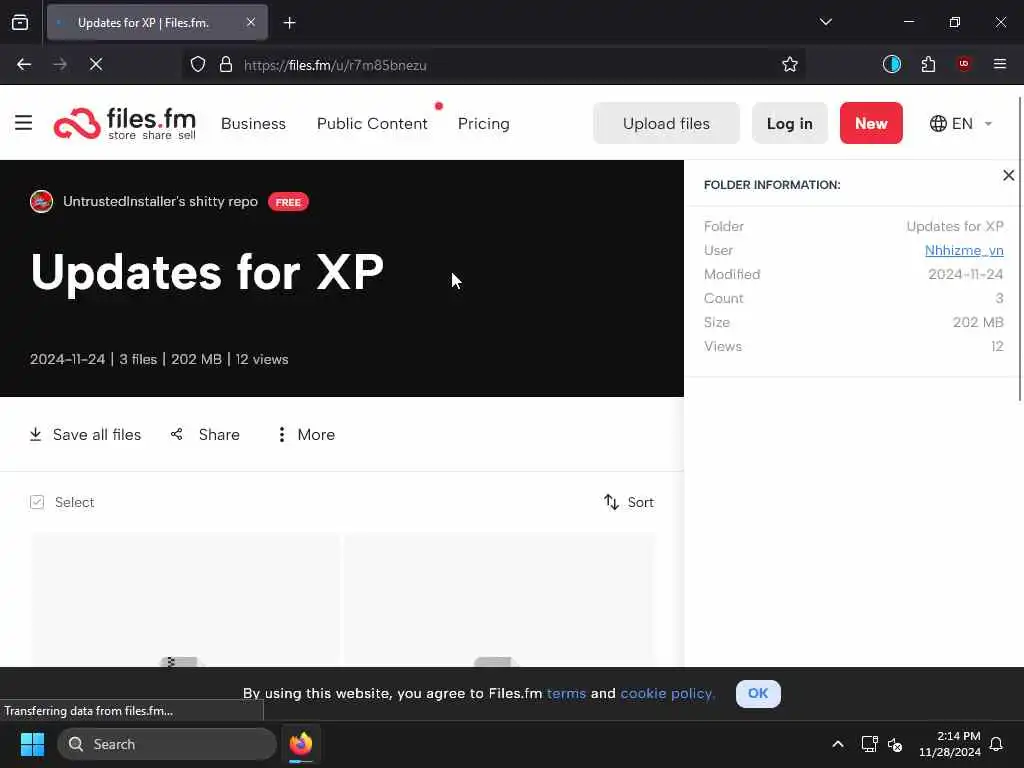Click the page vertical scrollbar
Viewport: 1024px width, 768px height.
coord(1020,248)
